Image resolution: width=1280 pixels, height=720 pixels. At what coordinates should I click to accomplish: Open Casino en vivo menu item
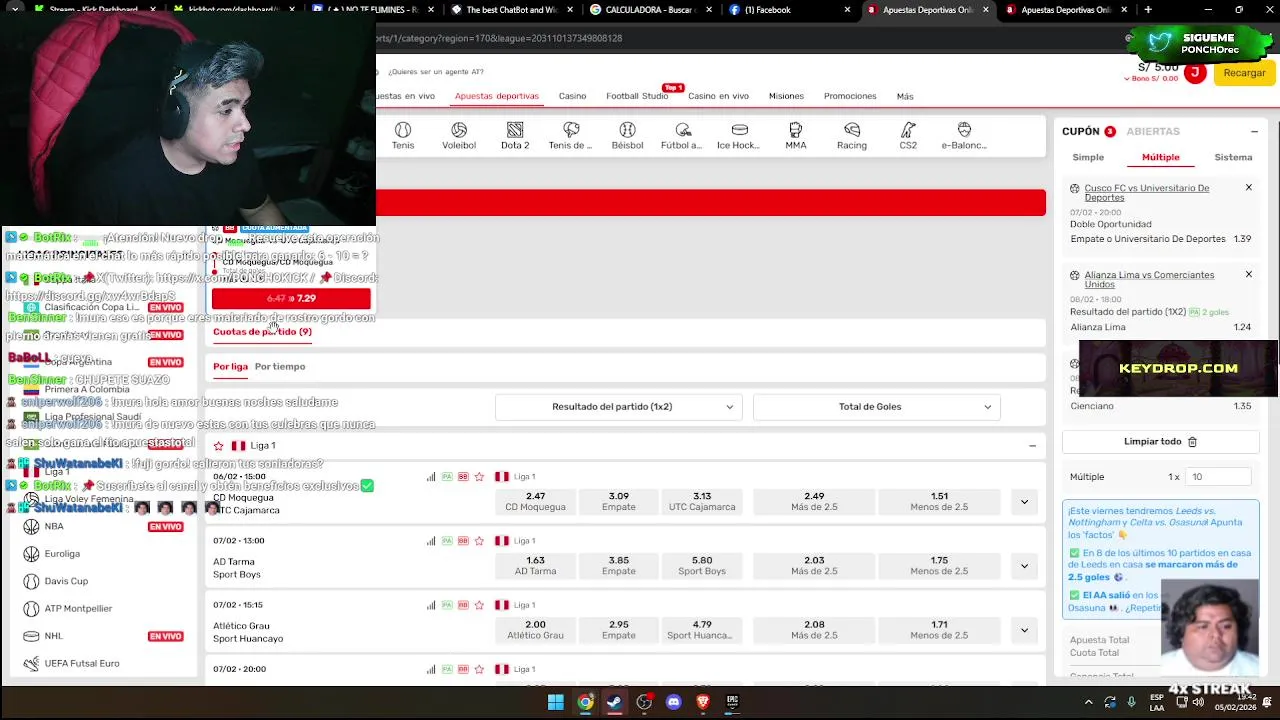(x=718, y=96)
